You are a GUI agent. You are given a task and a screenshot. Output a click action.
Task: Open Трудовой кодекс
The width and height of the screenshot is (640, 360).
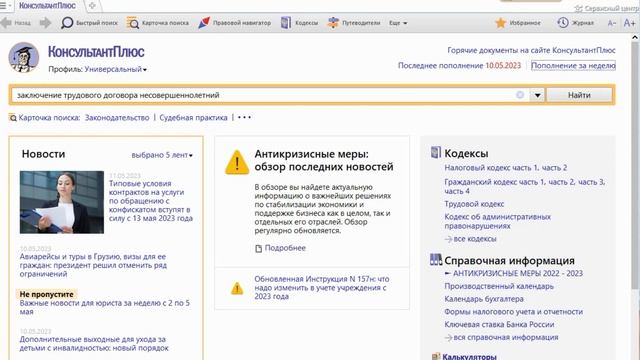click(x=474, y=204)
